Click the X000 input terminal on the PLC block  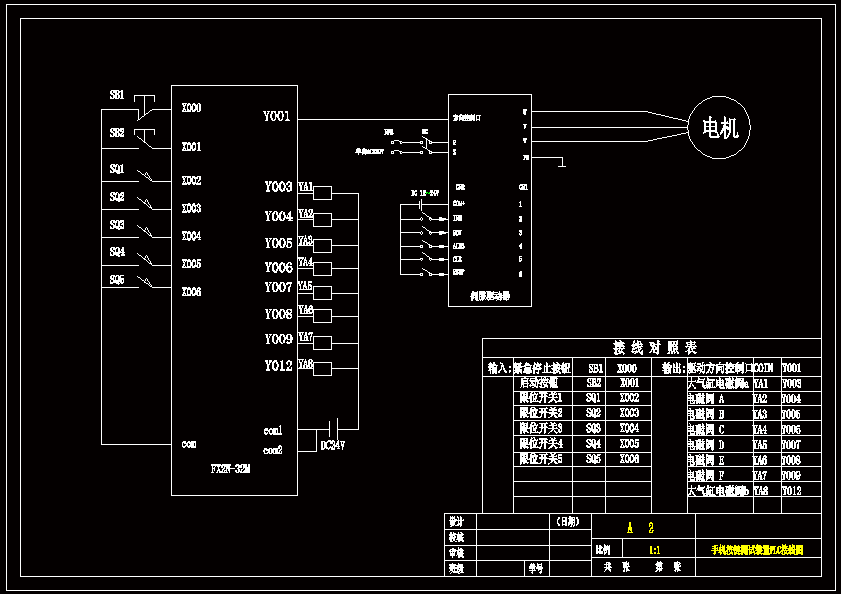(x=191, y=108)
